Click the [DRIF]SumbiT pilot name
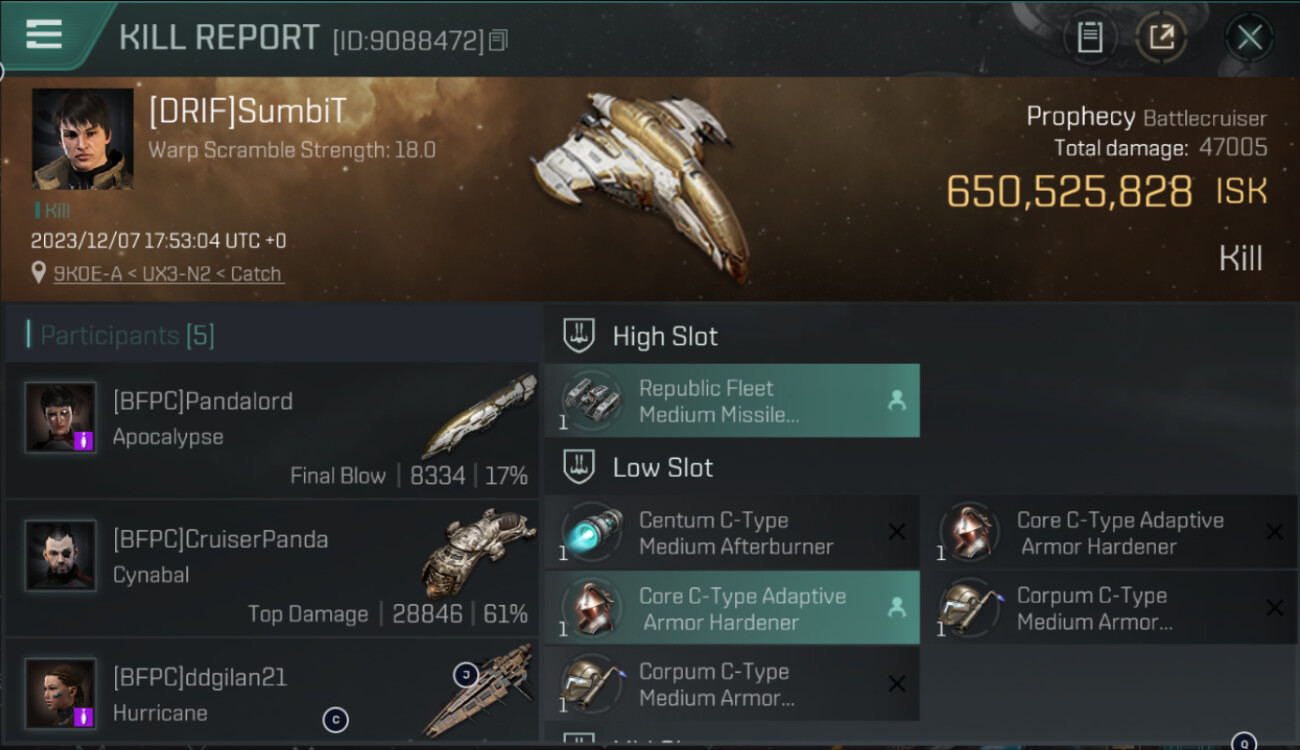Screen dimensions: 1300x750 coord(247,111)
